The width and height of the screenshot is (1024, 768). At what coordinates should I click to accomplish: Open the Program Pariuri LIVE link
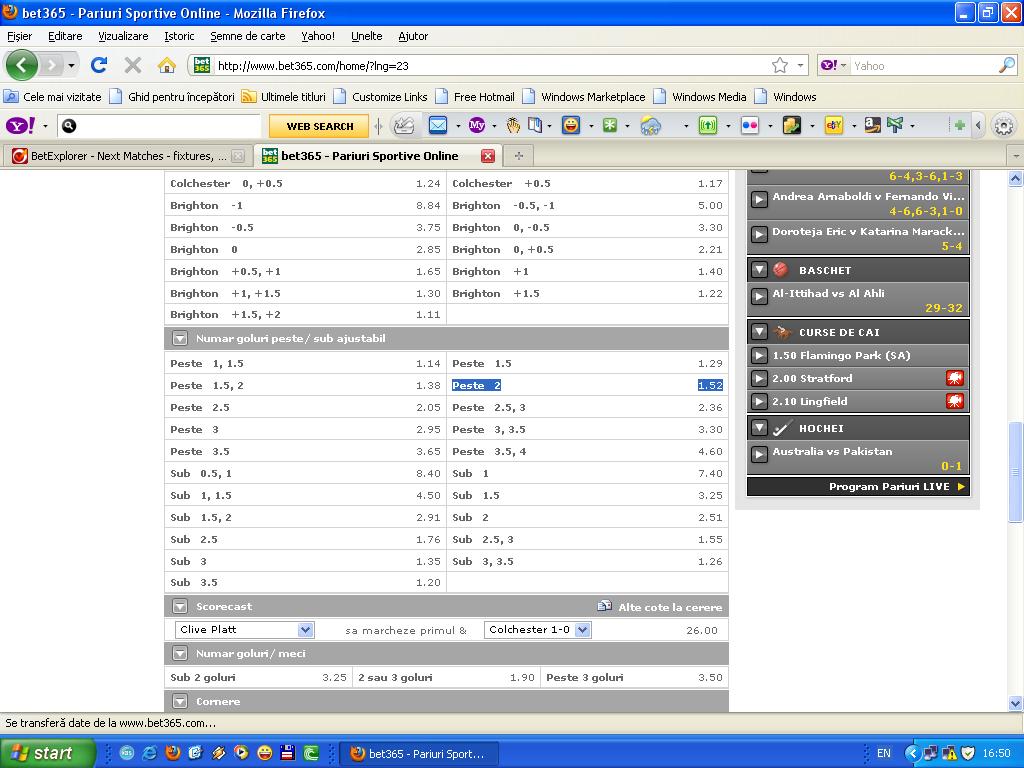click(x=858, y=487)
